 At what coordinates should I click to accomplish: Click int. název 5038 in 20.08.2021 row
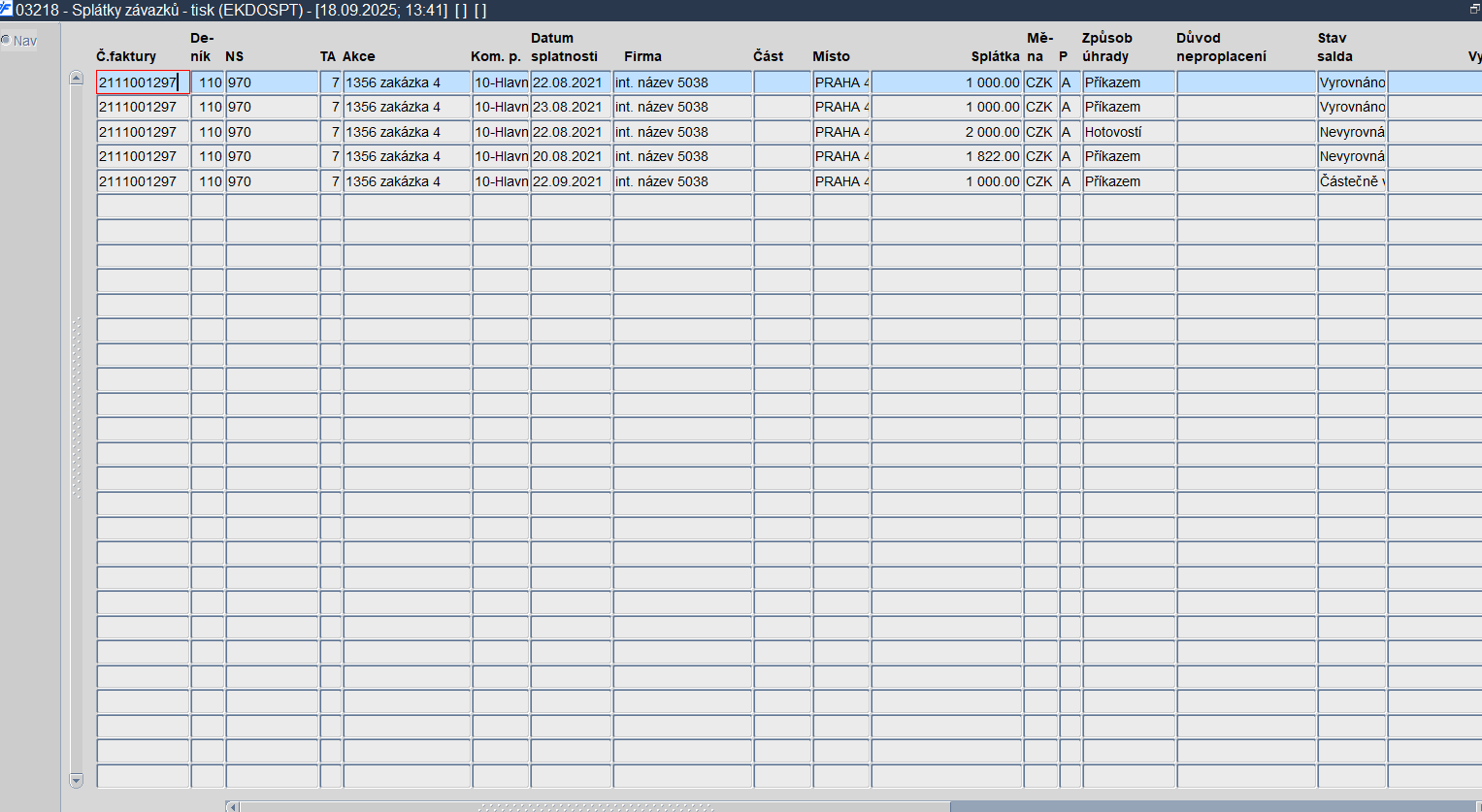pyautogui.click(x=682, y=156)
